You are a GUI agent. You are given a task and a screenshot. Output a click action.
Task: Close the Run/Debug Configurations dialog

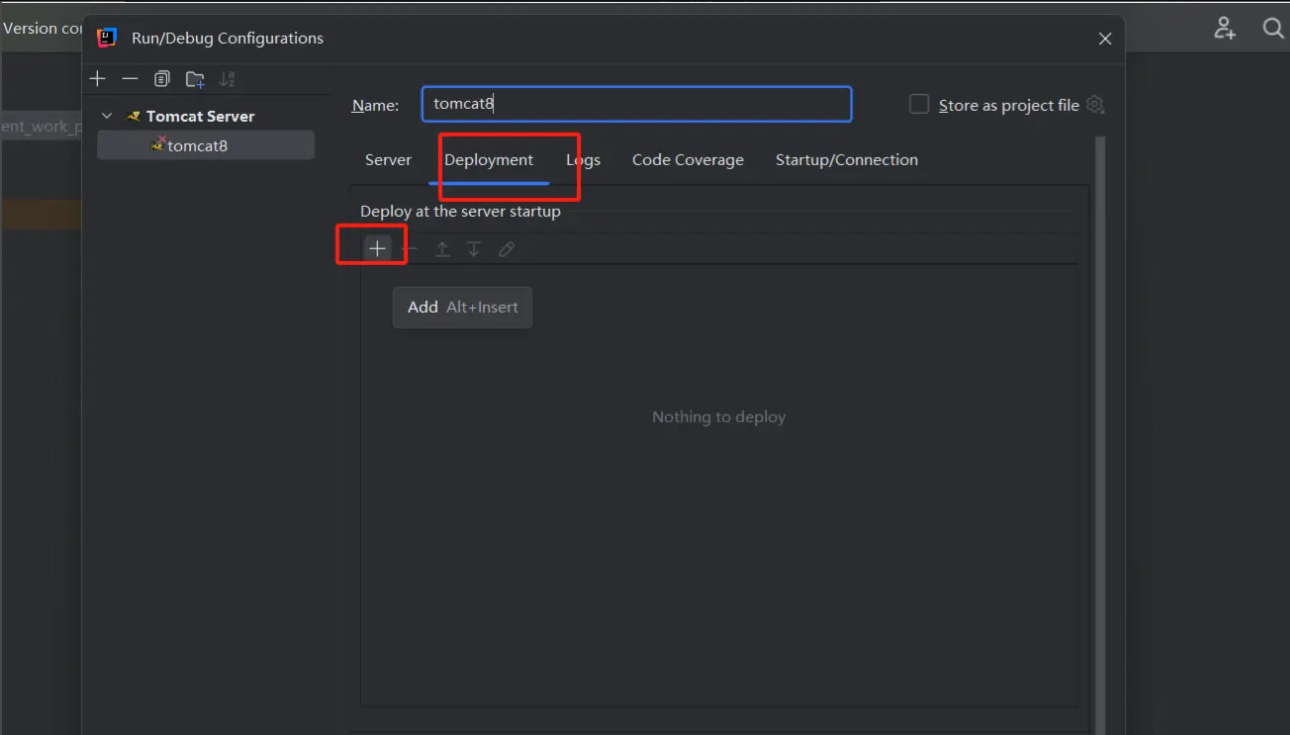(1105, 38)
